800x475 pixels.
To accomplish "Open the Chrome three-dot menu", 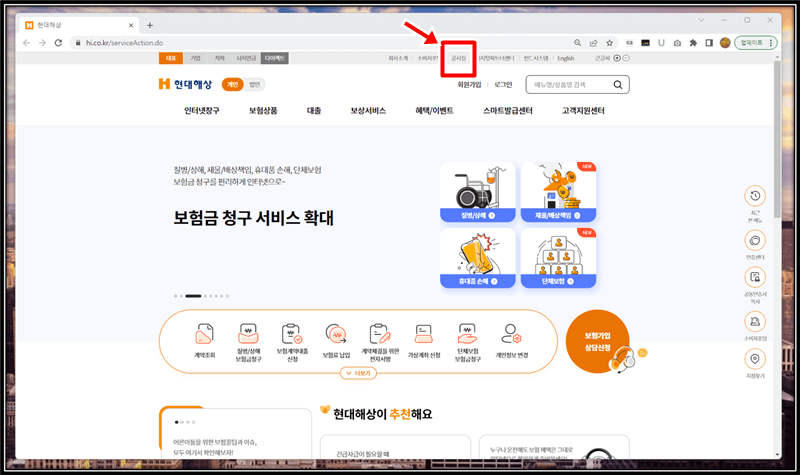I will (771, 43).
